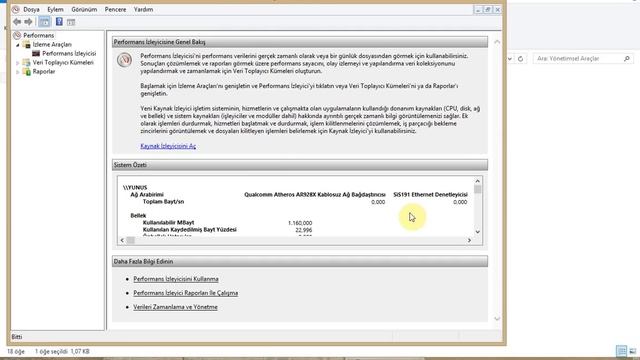
Task: Open Performans İzleyicisini Kullanma link
Action: tap(176, 279)
